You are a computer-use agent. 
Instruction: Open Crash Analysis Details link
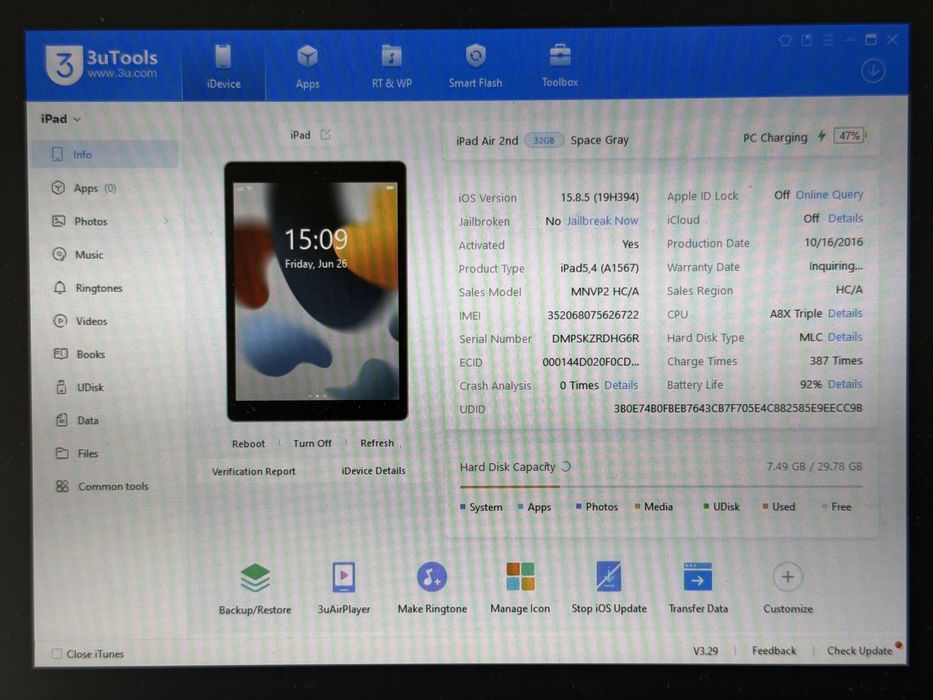(x=621, y=385)
